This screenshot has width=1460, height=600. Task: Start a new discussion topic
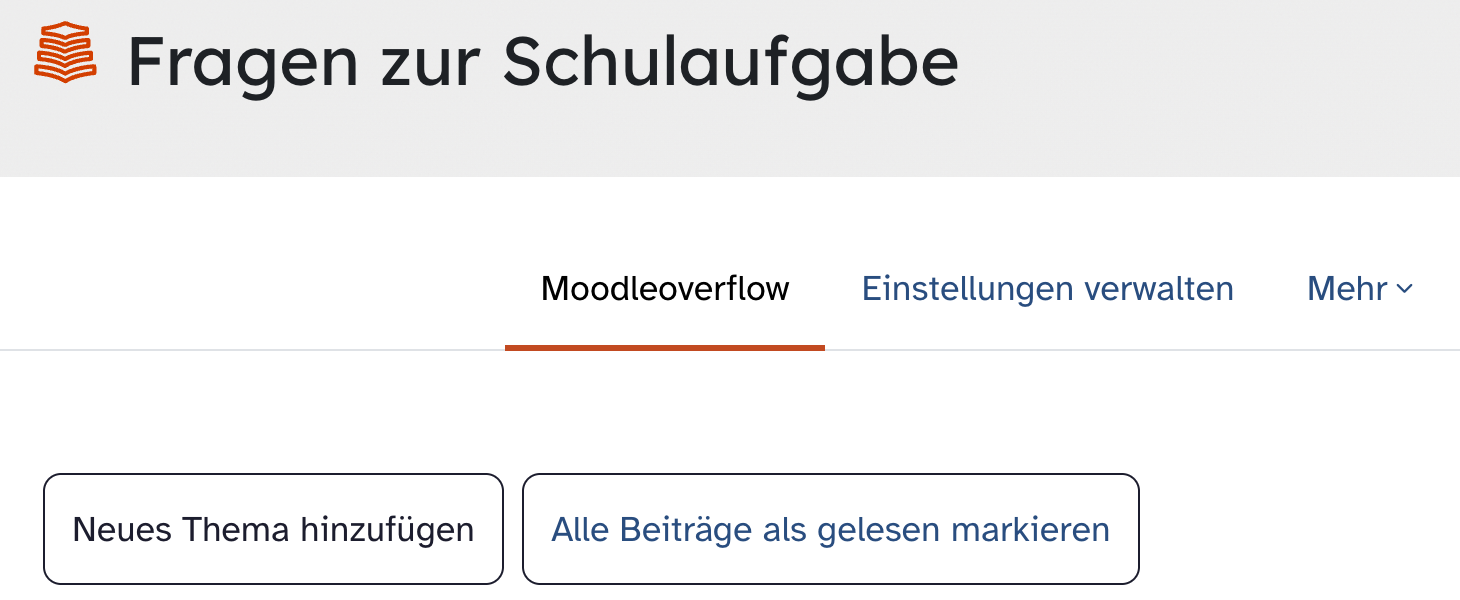click(273, 529)
